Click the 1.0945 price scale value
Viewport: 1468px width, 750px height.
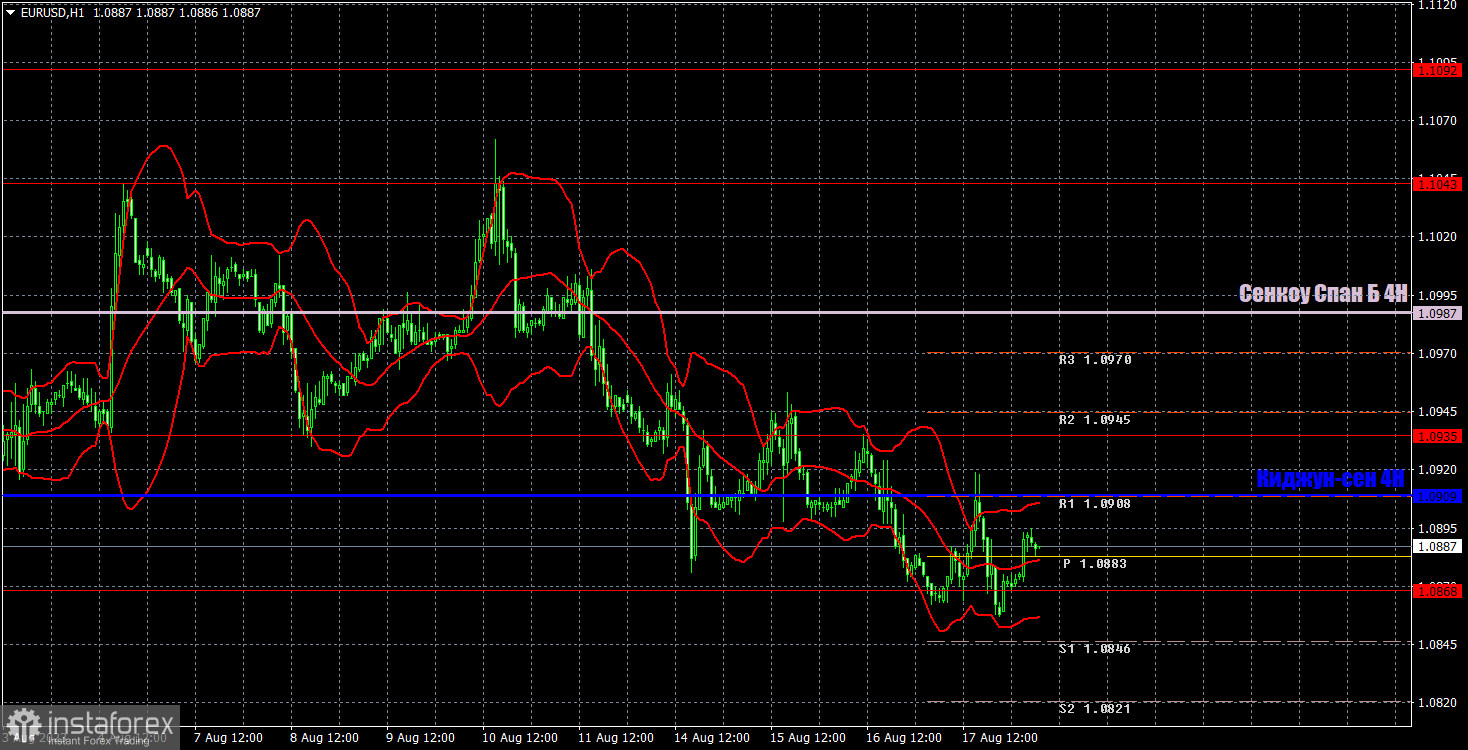(1438, 411)
